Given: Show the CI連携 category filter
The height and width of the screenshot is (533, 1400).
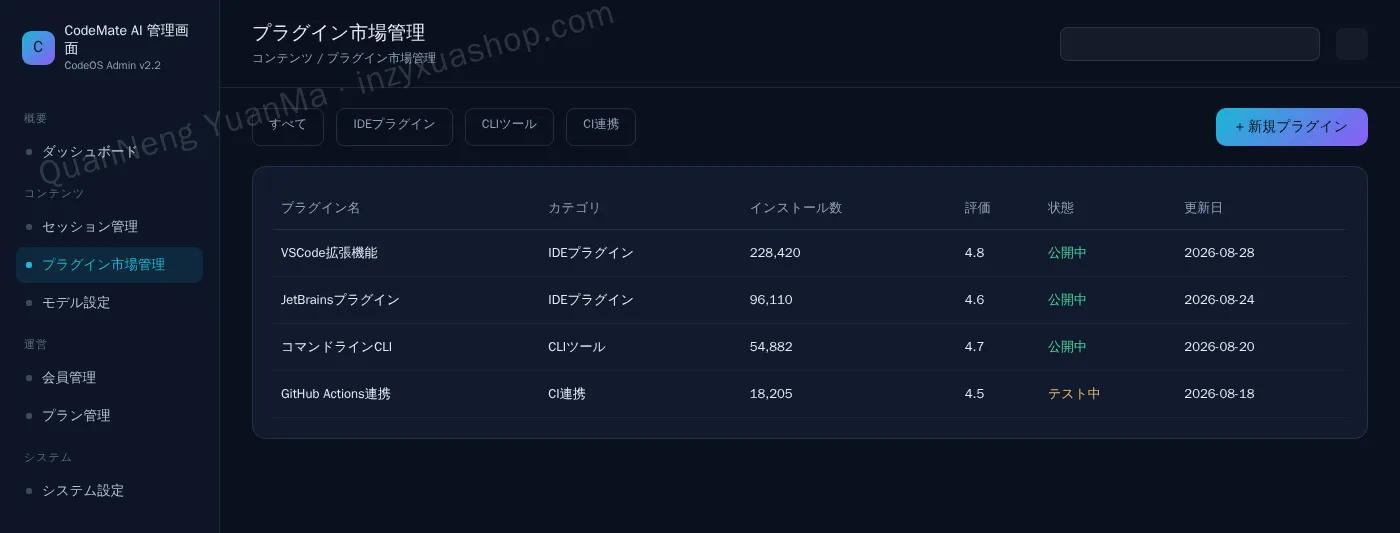Looking at the screenshot, I should (601, 127).
